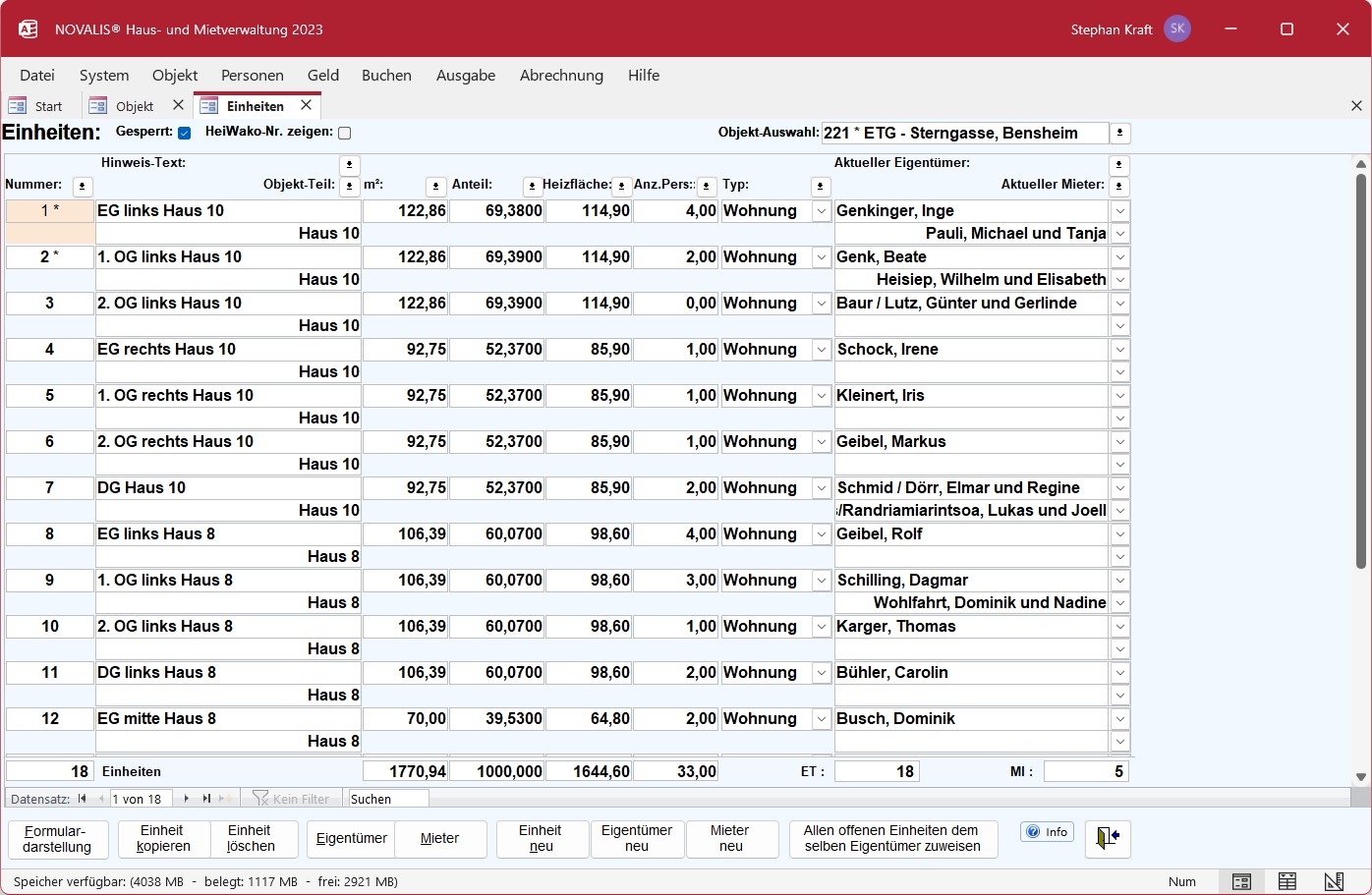Viewport: 1372px width, 895px height.
Task: Close the Objekt tab
Action: [178, 105]
